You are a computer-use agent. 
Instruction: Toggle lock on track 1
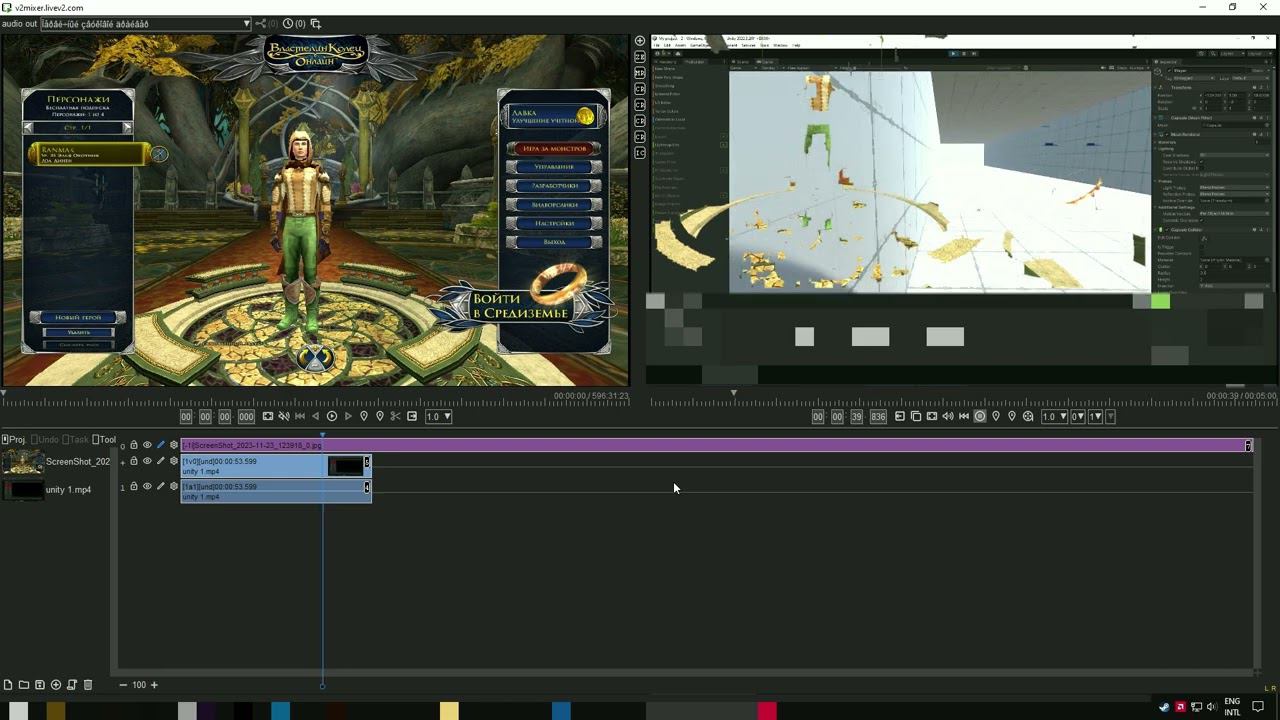[x=134, y=487]
